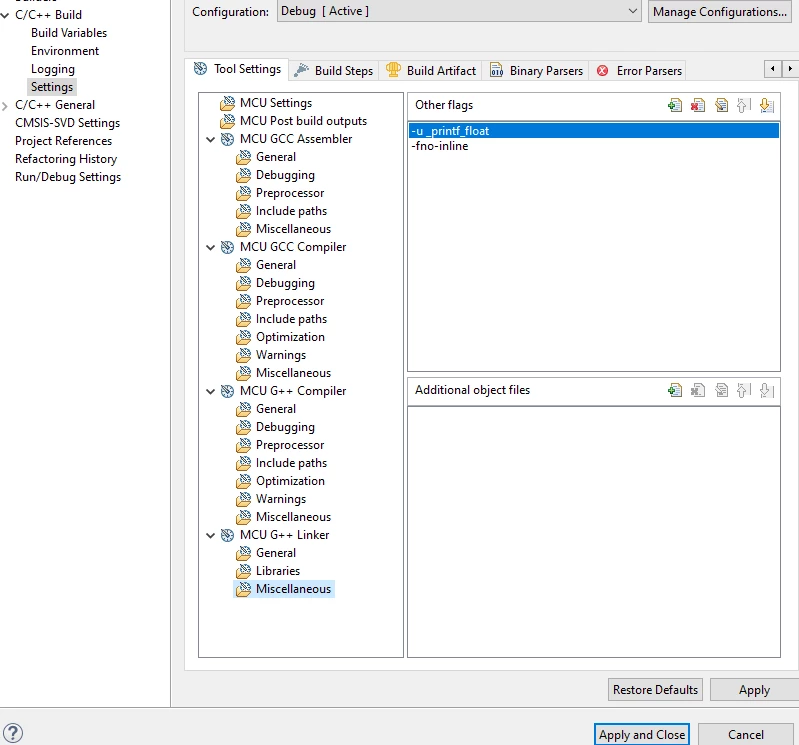This screenshot has height=745, width=799.
Task: Open Debugging under MCU GCC Assembler
Action: 285,175
